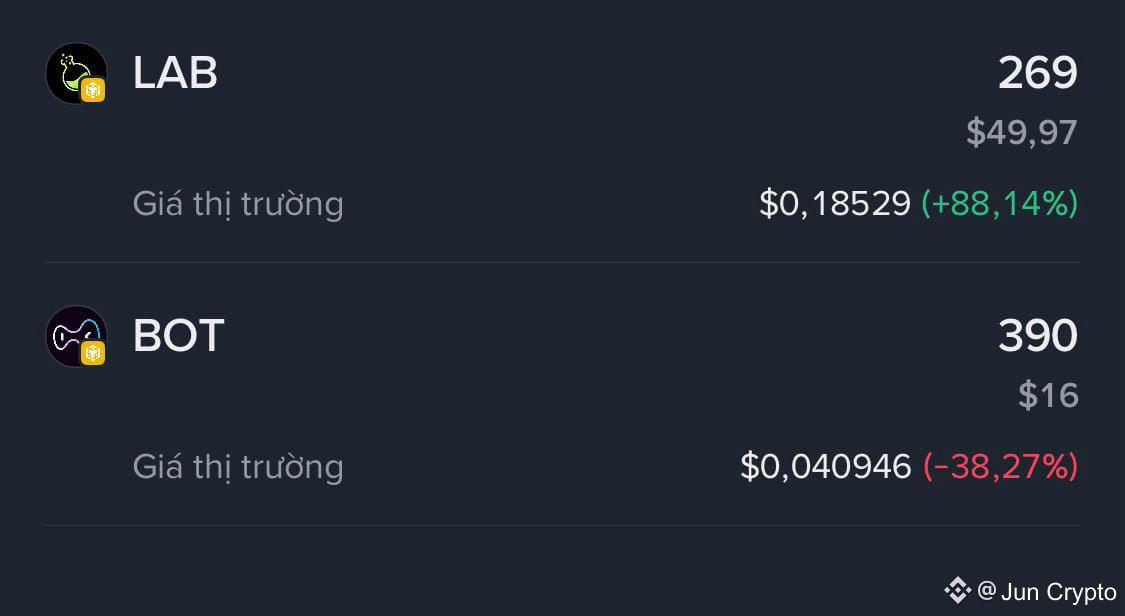Click the divider below the LAB row
Image resolution: width=1125 pixels, height=616 pixels.
(x=562, y=262)
